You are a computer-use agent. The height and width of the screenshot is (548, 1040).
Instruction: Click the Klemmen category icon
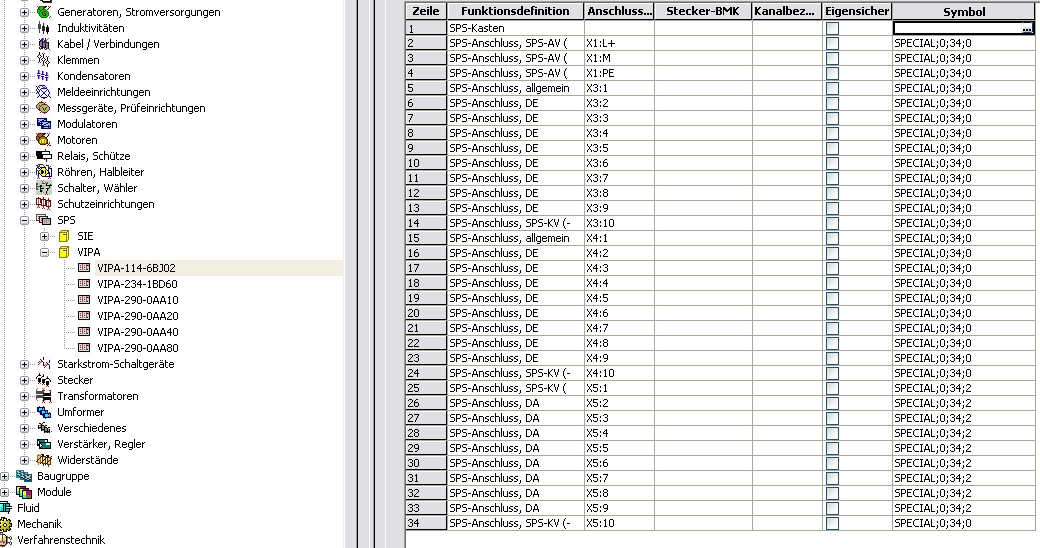[x=43, y=60]
